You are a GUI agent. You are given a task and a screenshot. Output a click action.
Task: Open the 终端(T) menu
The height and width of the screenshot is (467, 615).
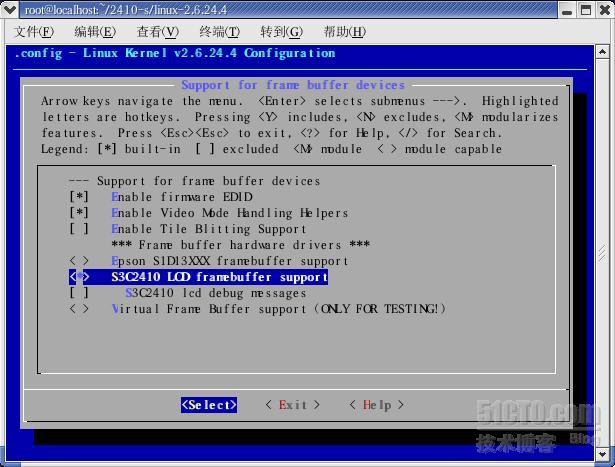pos(219,32)
